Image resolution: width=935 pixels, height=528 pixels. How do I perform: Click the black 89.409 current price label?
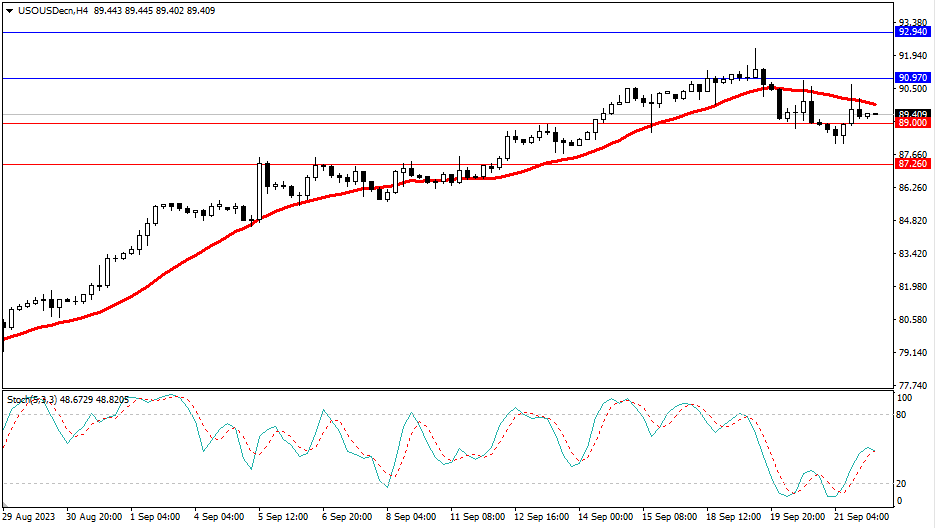pos(912,114)
